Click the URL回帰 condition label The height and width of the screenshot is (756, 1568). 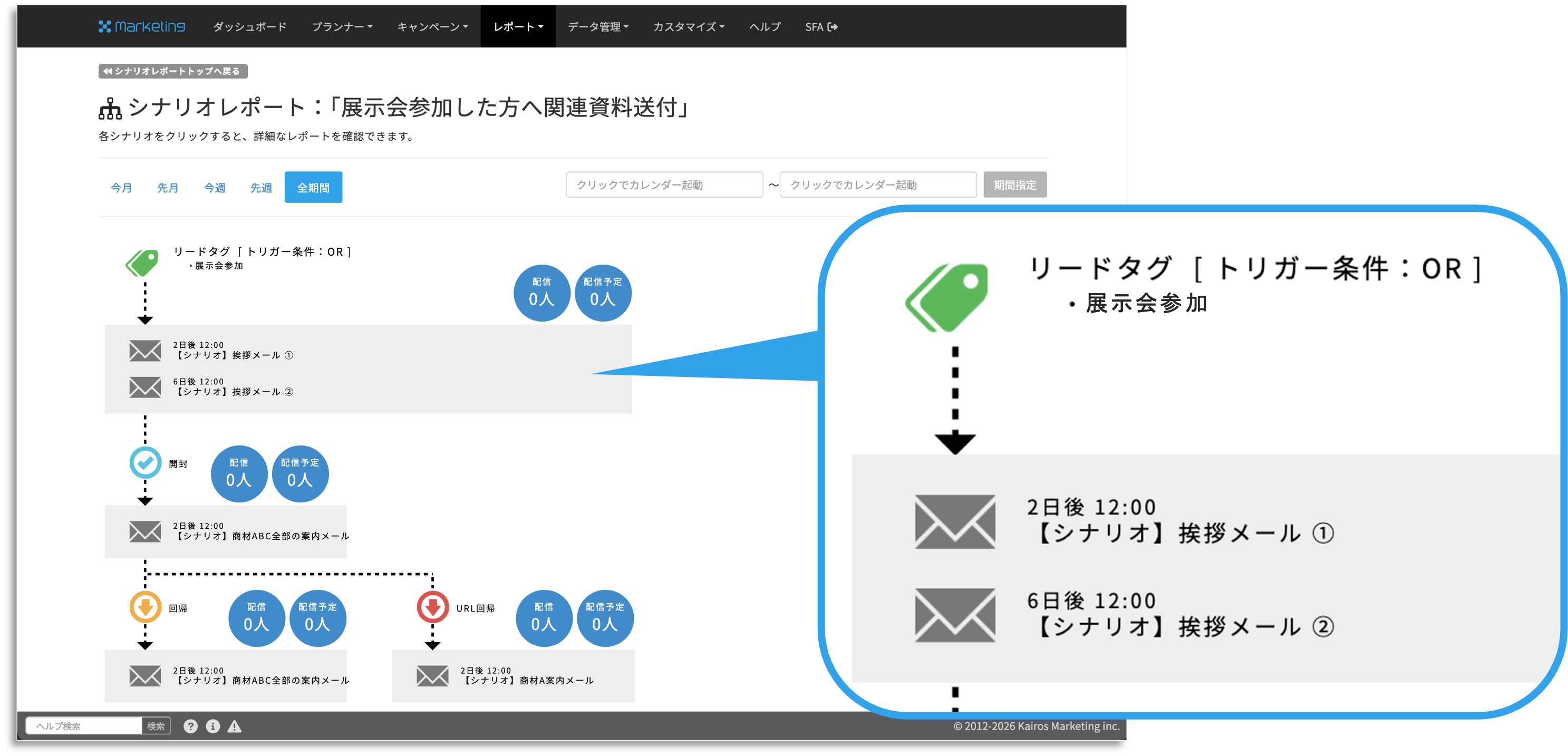coord(476,609)
